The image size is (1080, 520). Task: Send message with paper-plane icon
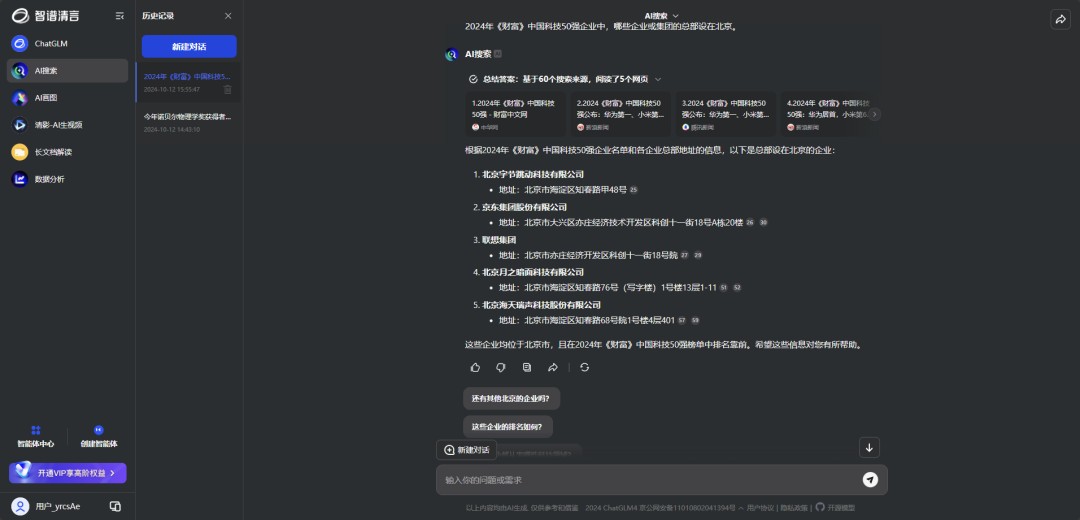pyautogui.click(x=871, y=480)
